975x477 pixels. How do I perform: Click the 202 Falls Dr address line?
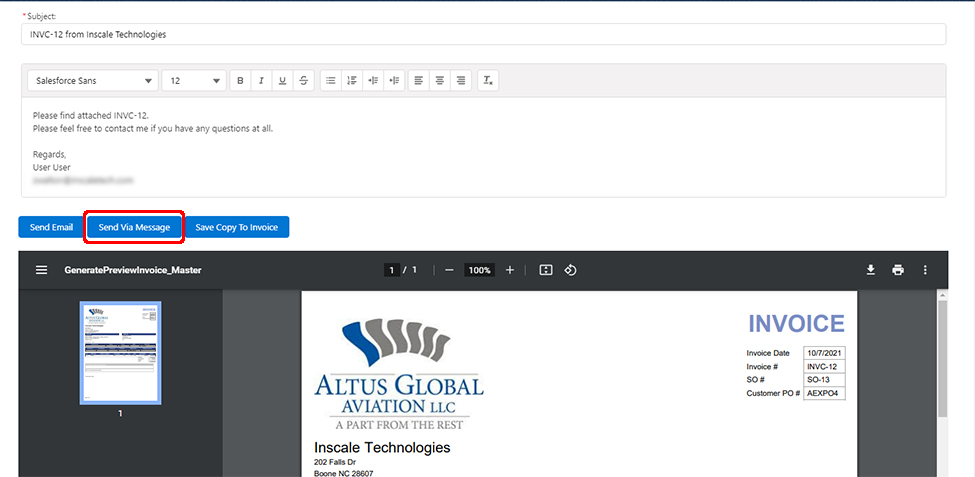(336, 463)
